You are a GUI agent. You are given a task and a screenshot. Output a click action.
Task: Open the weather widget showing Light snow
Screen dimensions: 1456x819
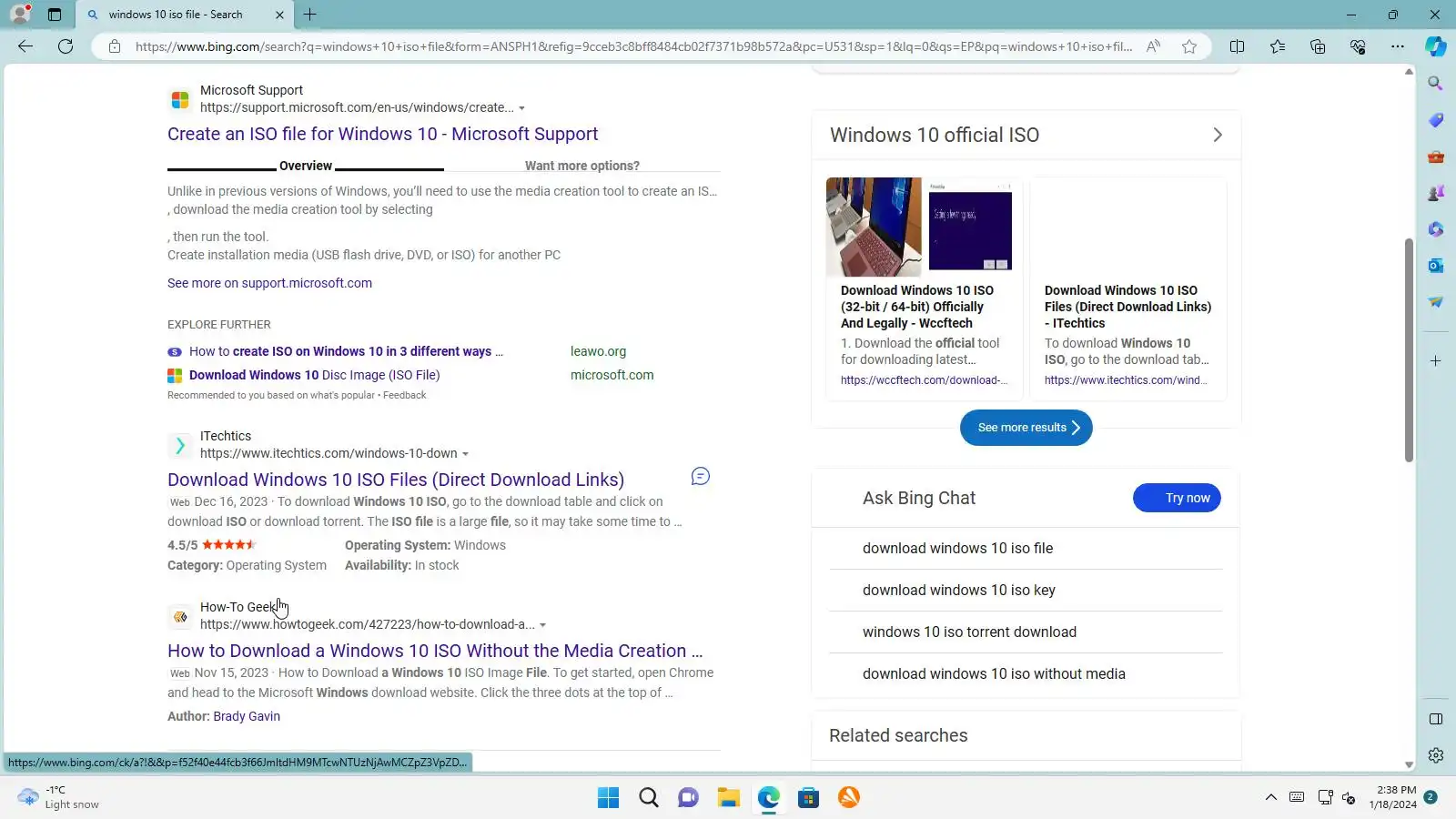pos(59,798)
